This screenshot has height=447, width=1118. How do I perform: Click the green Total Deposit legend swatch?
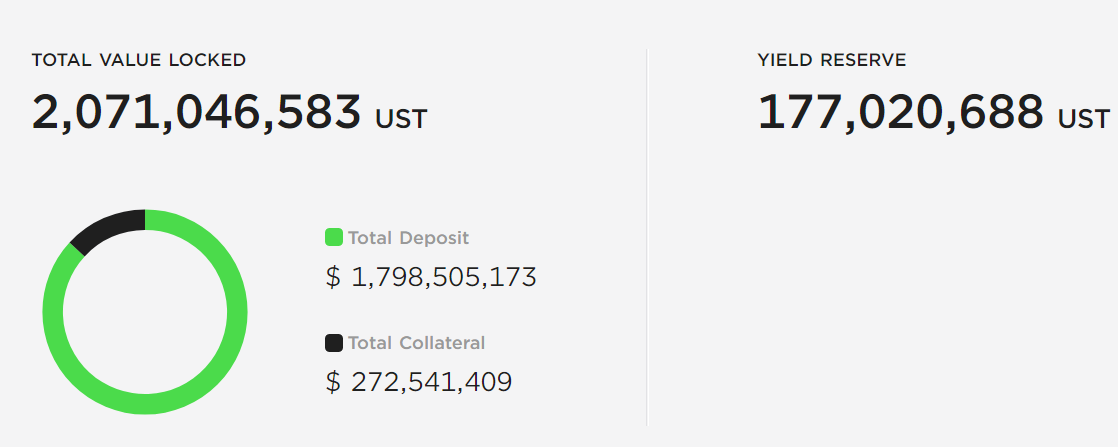334,237
